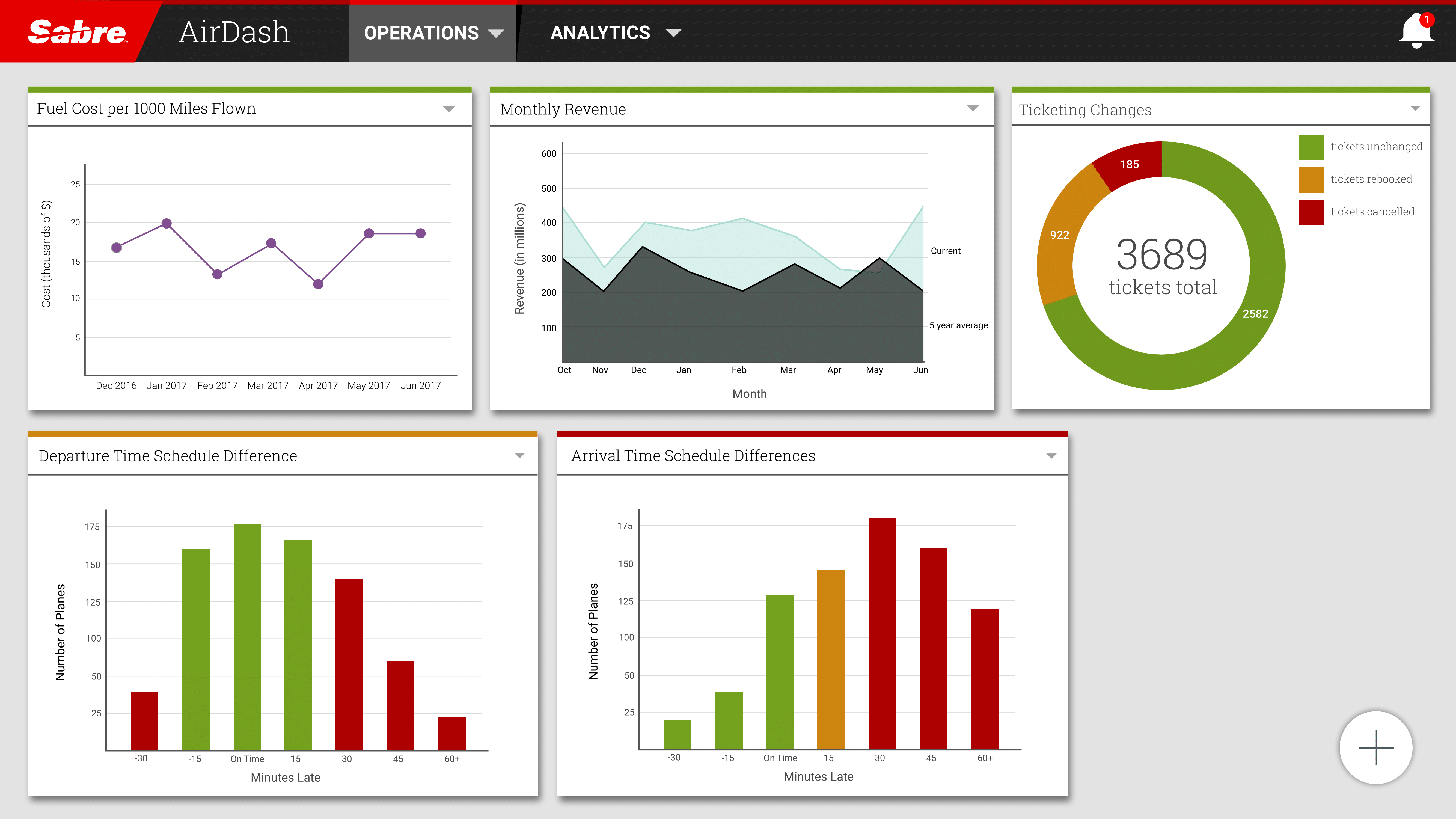
Task: Click the 'Ticketing Changes' panel title
Action: 1085,110
